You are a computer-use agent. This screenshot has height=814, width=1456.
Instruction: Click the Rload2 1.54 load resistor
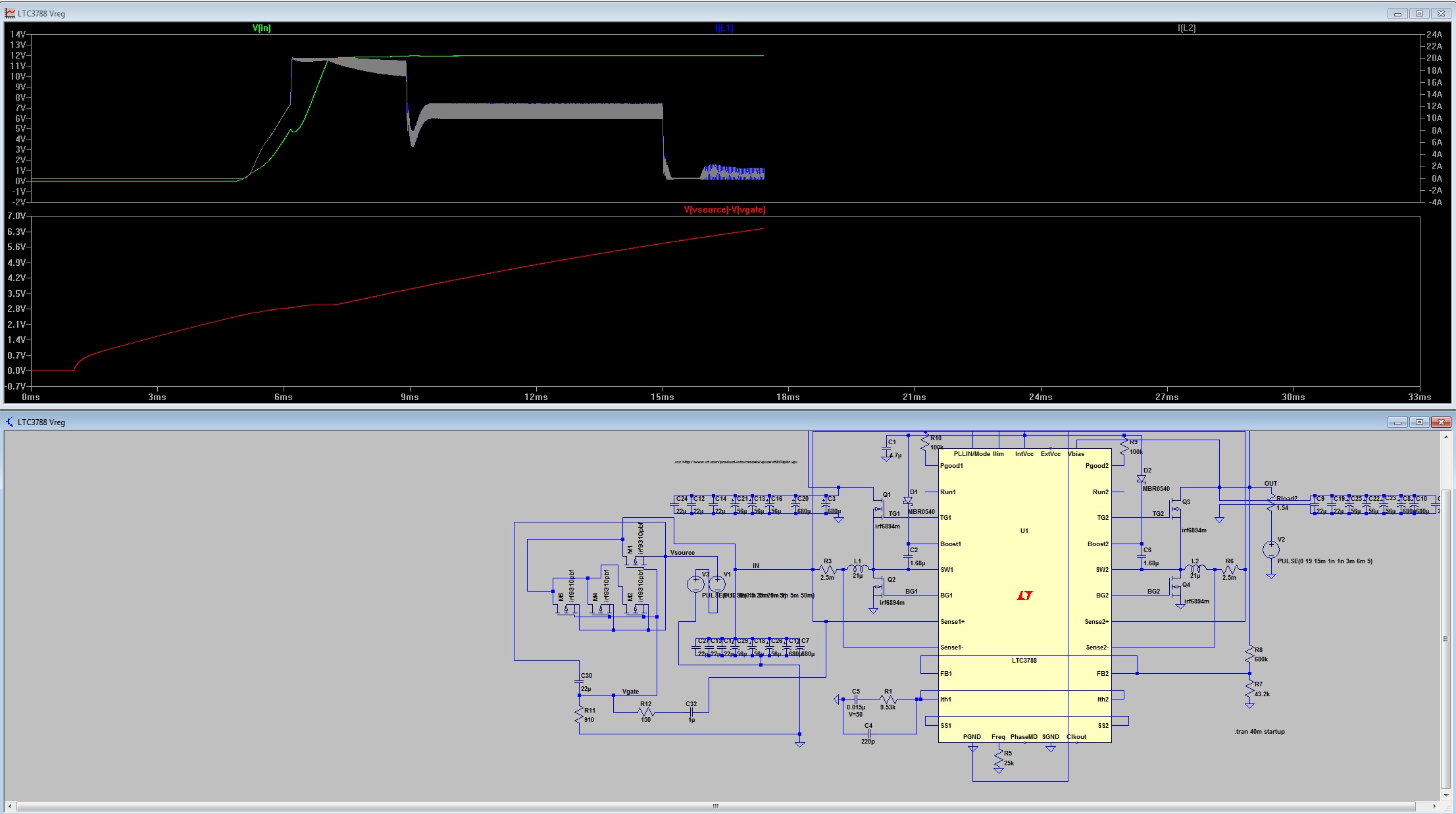point(1271,502)
